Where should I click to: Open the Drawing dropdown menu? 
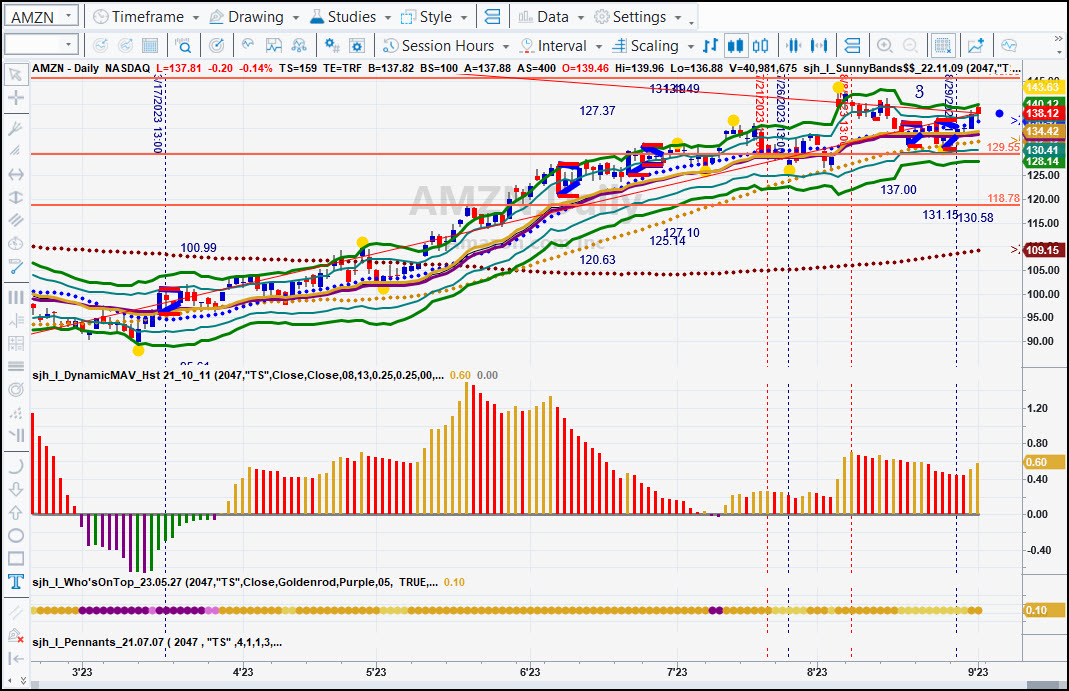pyautogui.click(x=254, y=16)
